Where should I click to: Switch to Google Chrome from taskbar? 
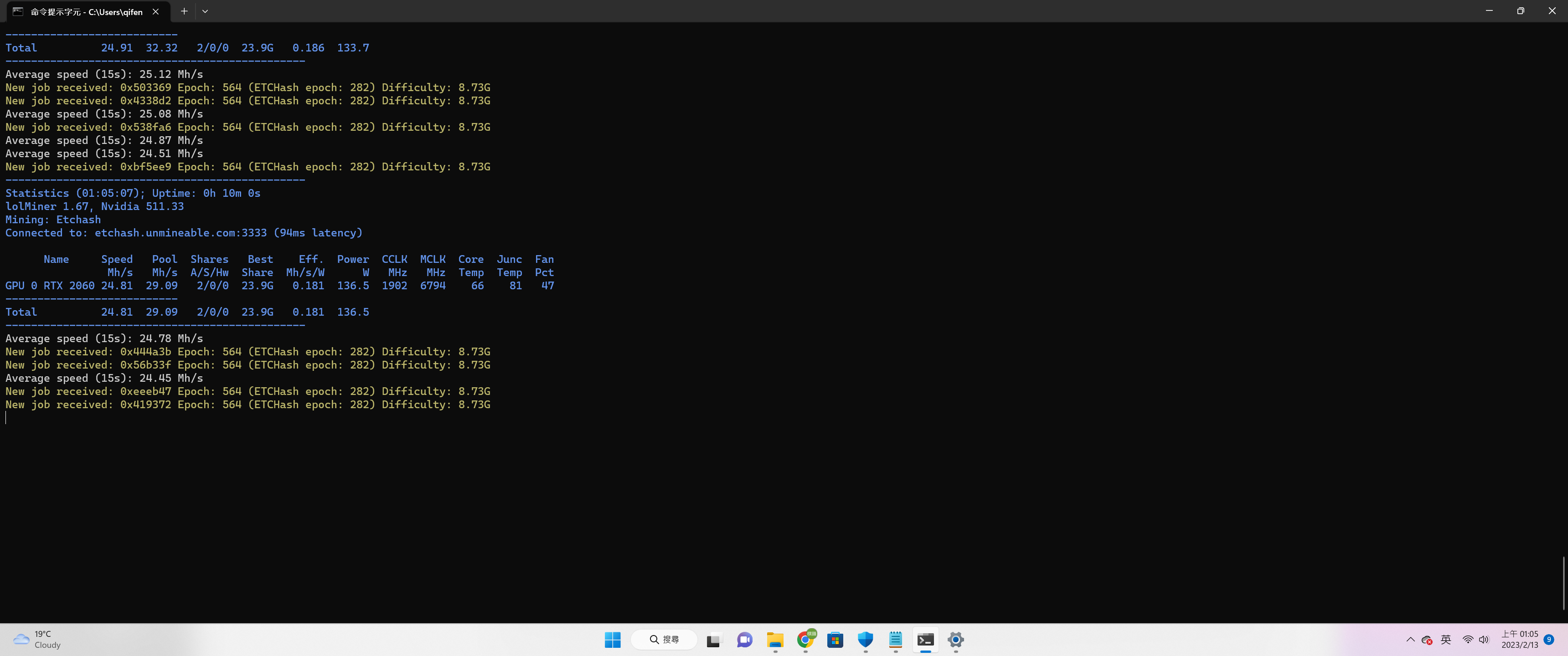click(805, 640)
